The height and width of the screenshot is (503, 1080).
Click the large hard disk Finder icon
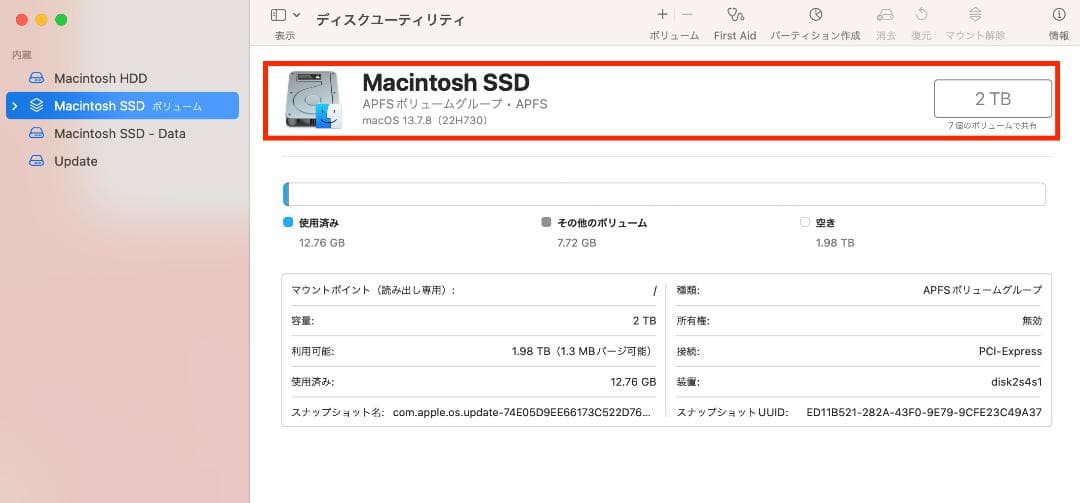[x=313, y=100]
